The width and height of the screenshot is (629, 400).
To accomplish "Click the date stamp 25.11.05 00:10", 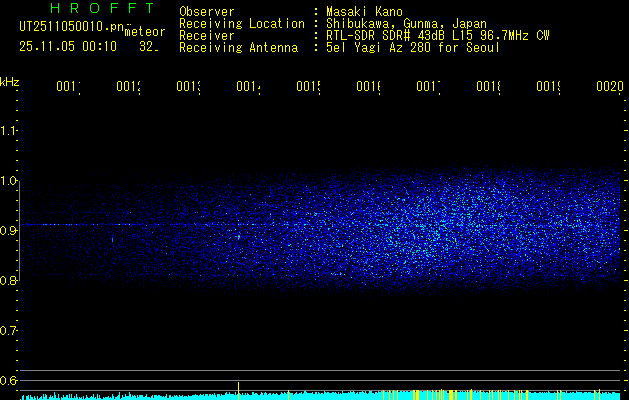I will (68, 46).
